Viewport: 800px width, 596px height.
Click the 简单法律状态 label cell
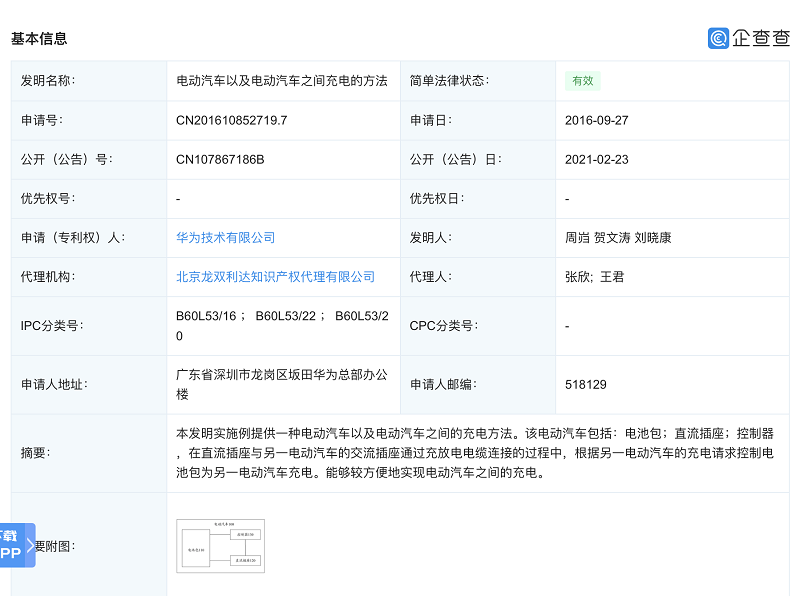coord(478,81)
